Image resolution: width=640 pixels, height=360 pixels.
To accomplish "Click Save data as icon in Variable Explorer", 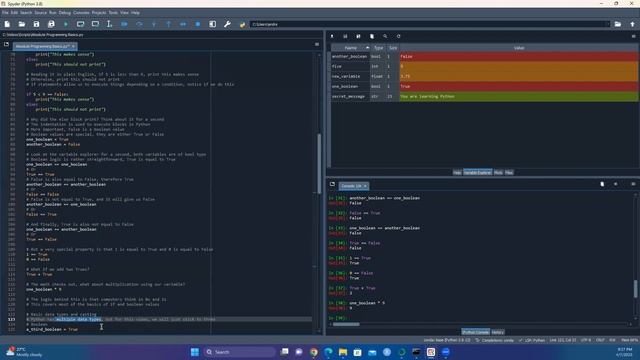I will click(x=358, y=36).
